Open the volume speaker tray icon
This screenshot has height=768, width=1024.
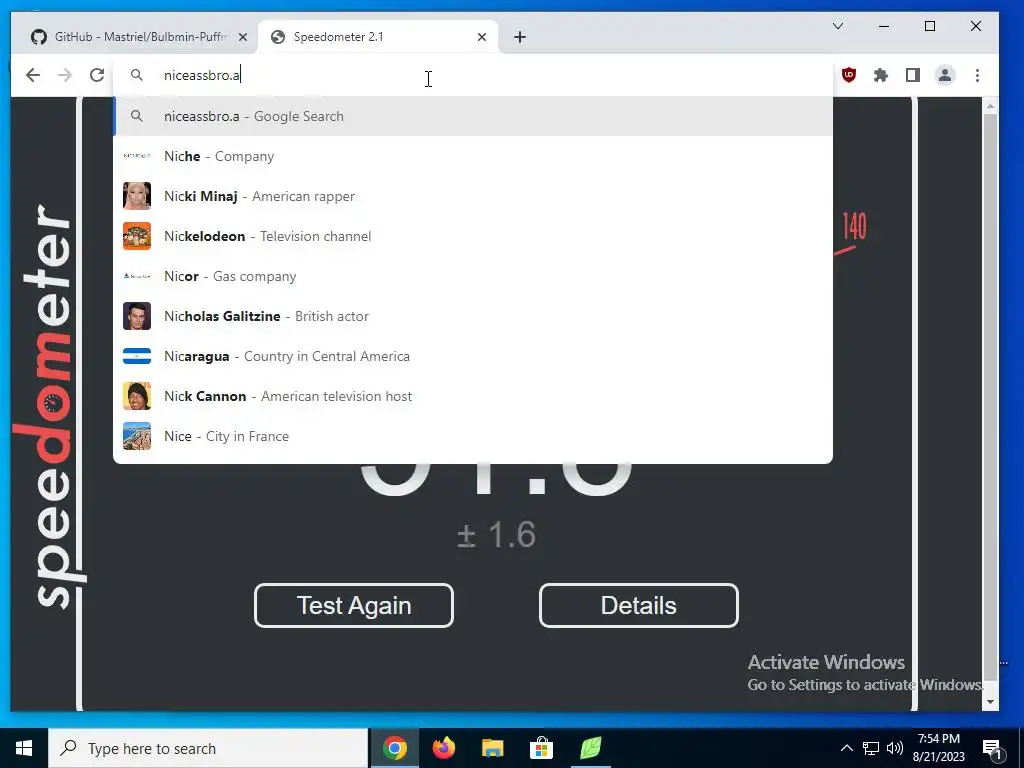click(895, 748)
